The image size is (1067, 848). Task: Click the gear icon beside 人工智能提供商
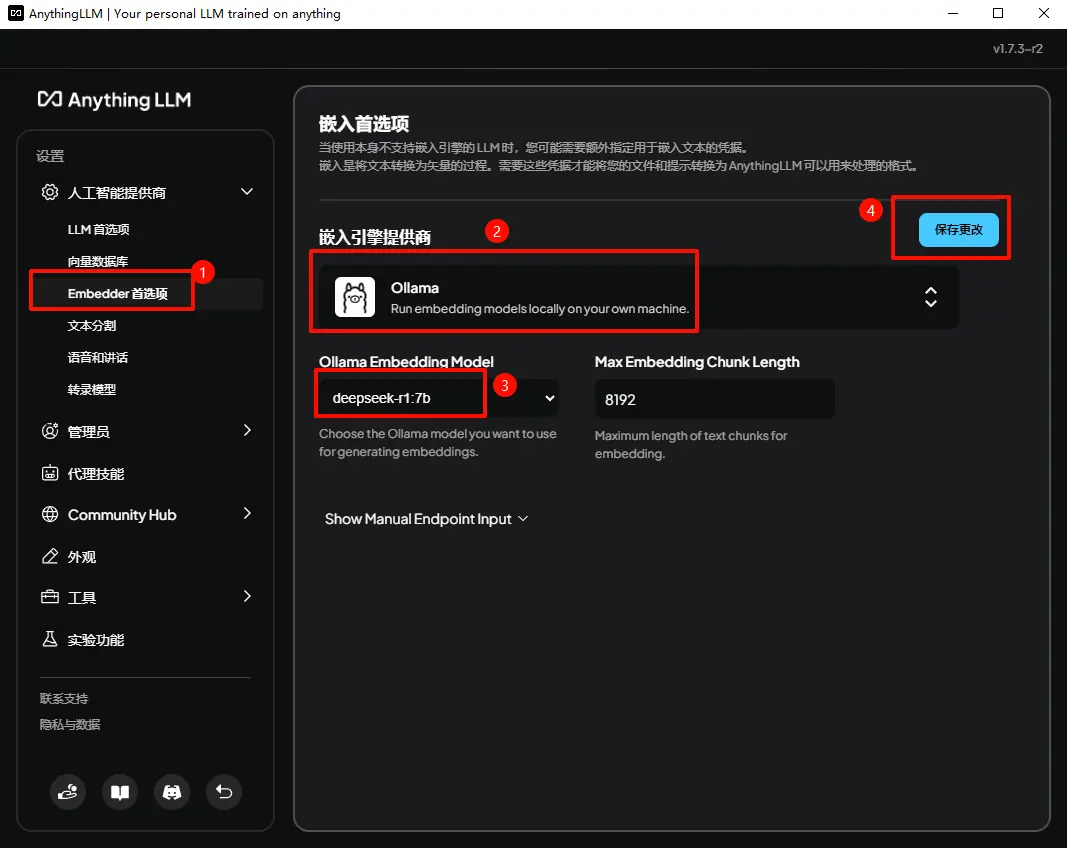click(x=50, y=193)
